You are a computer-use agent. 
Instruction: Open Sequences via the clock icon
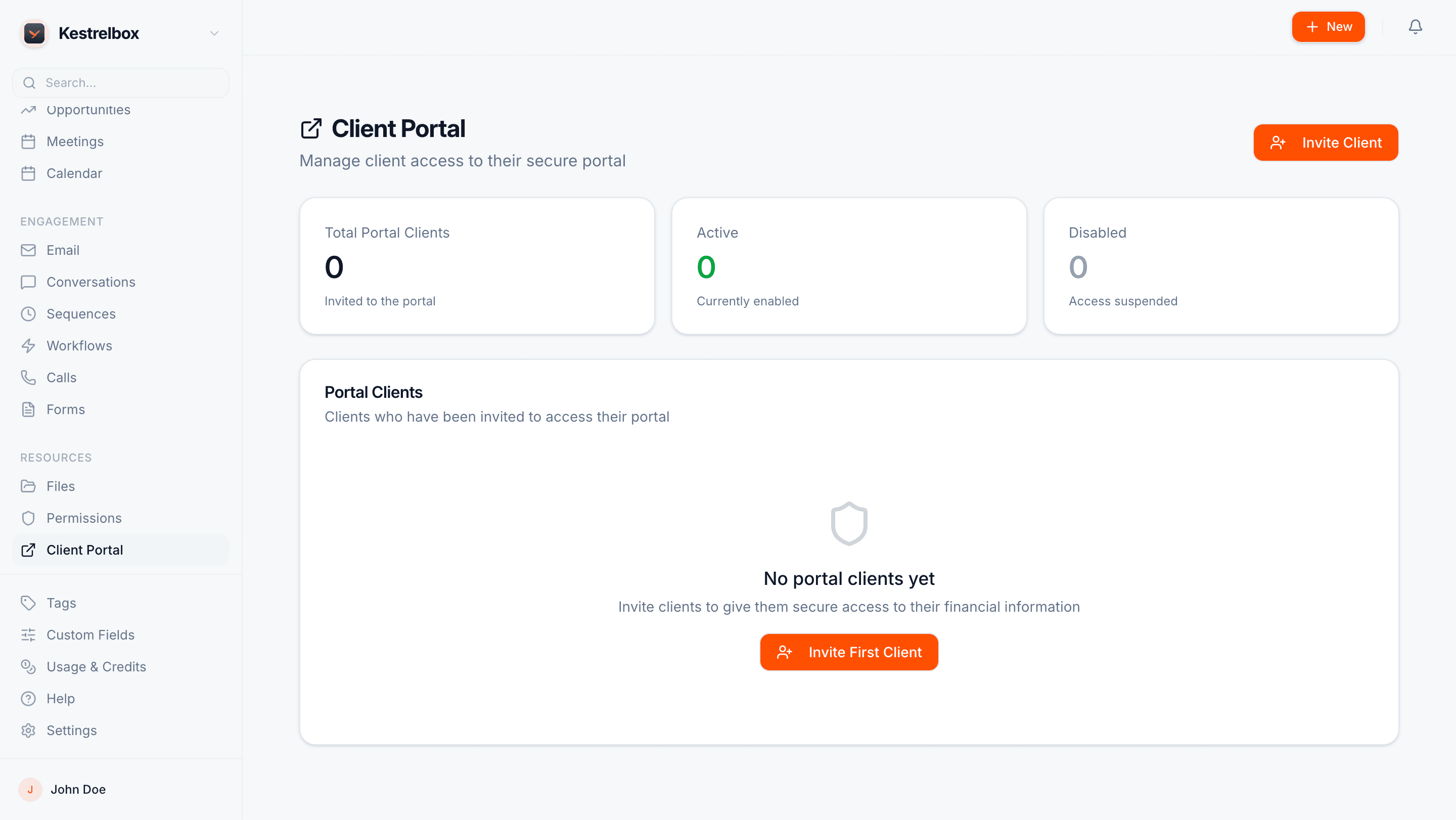pos(29,313)
